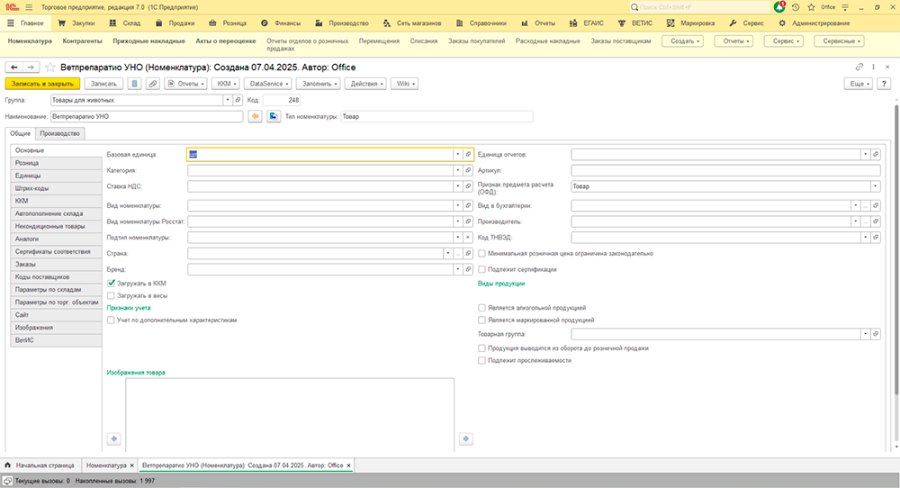Click the Записать button

(x=104, y=84)
